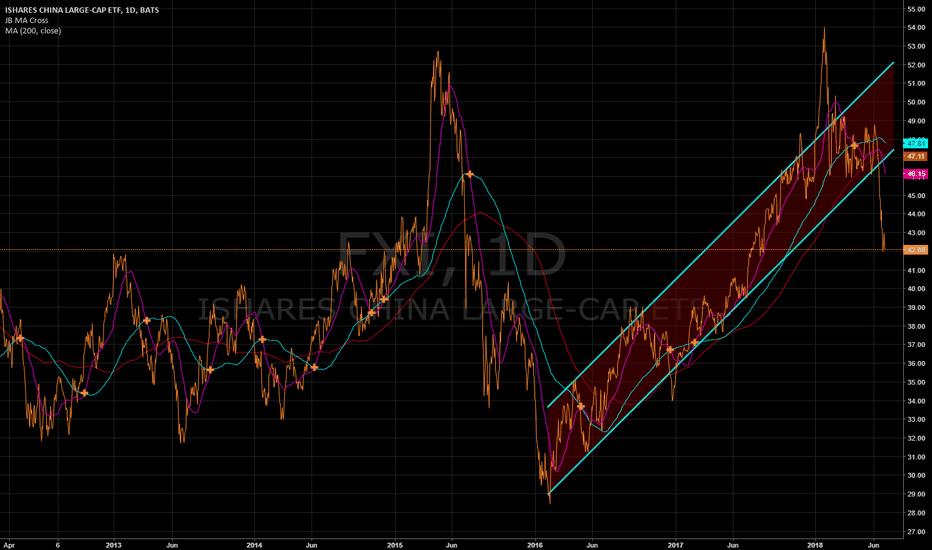Click the Jun label between 2015 and 2016
932x550 pixels.
pos(451,545)
